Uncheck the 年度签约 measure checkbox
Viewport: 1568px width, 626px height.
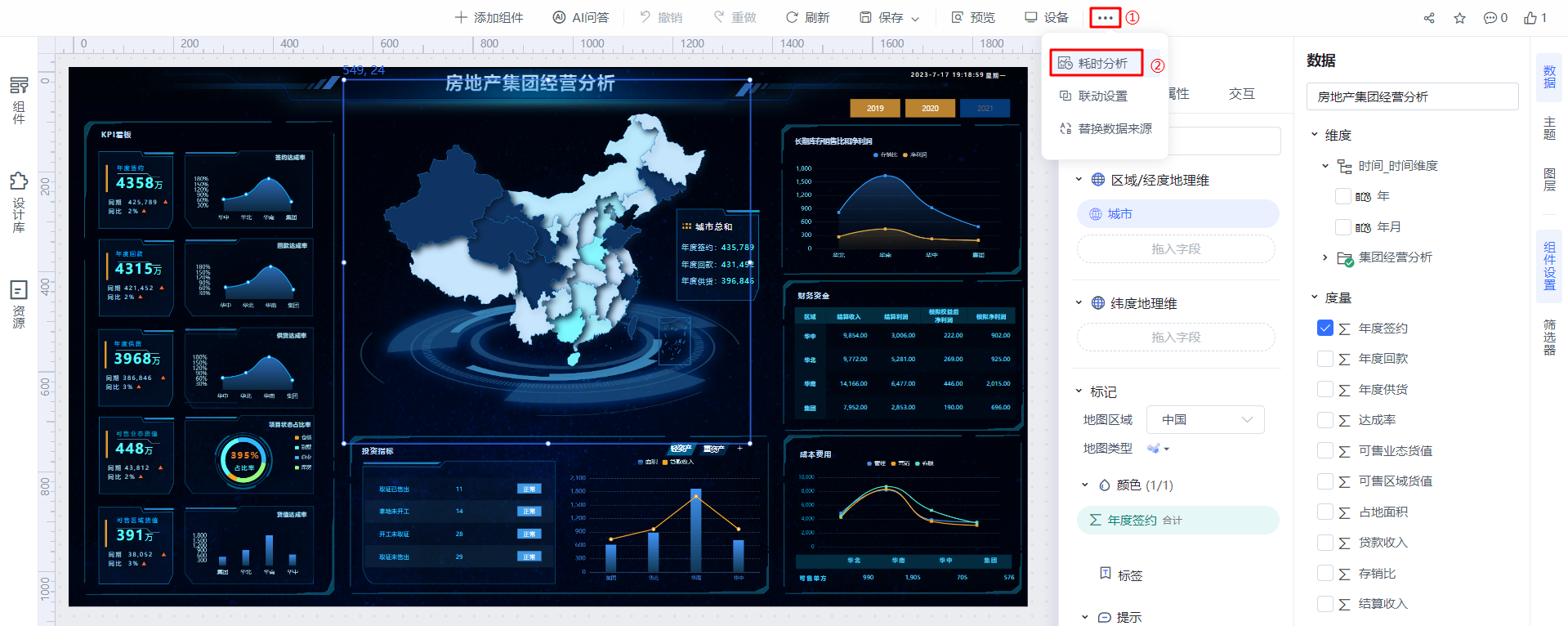coord(1325,328)
